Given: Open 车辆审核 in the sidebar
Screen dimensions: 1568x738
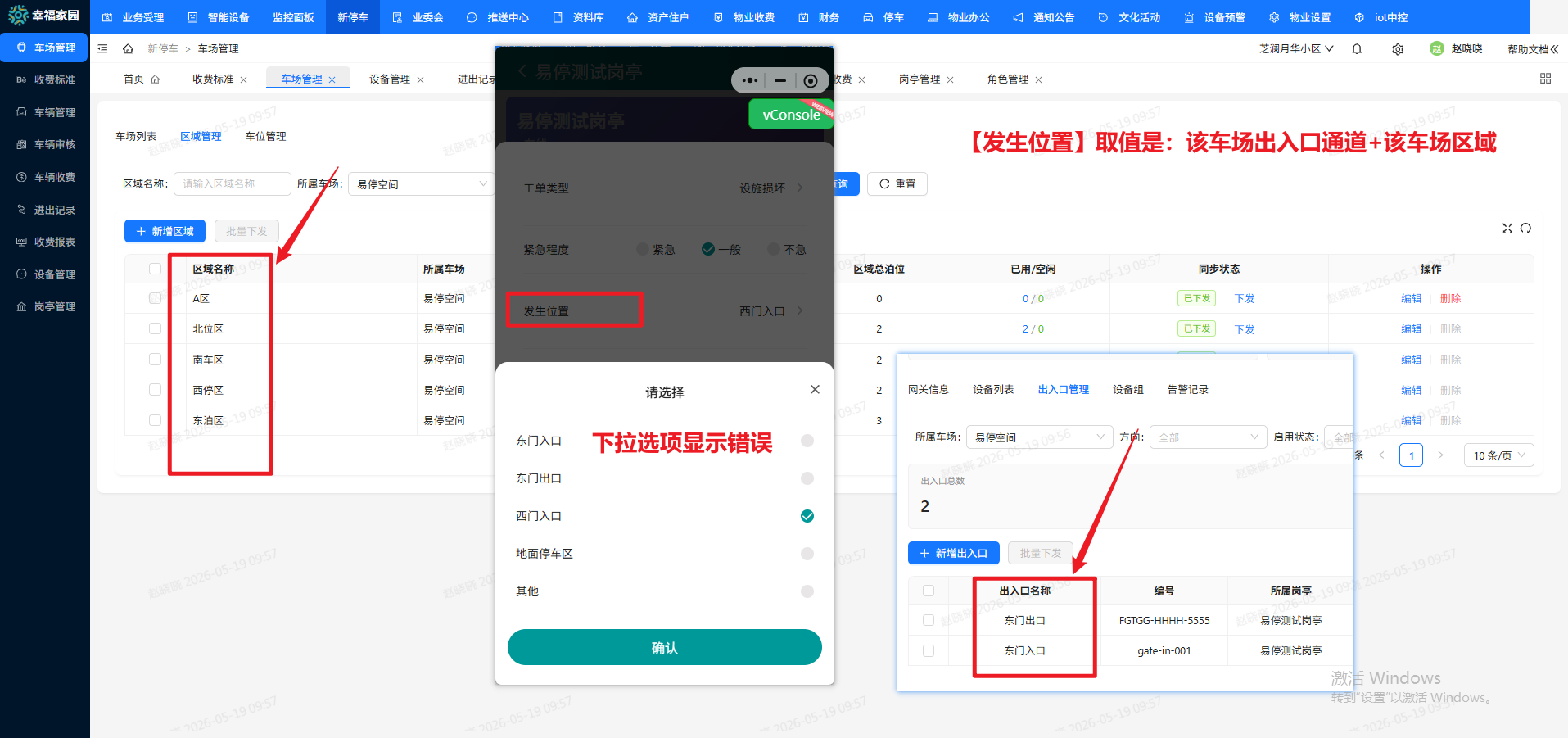Looking at the screenshot, I should pyautogui.click(x=46, y=144).
